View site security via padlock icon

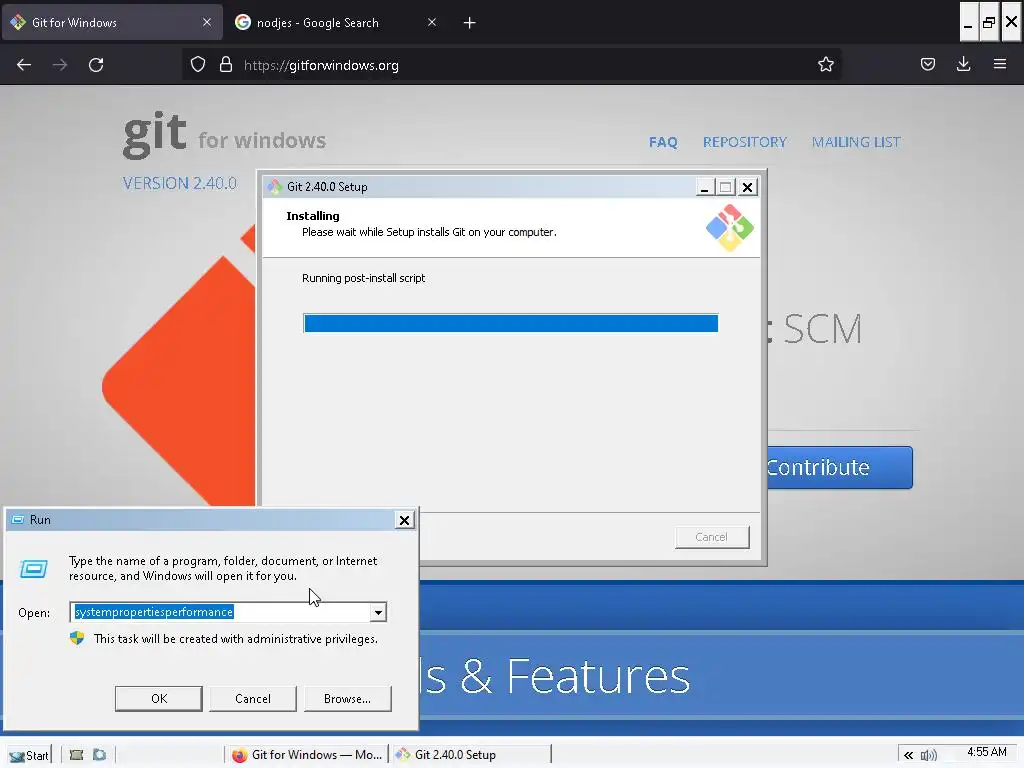pyautogui.click(x=226, y=64)
